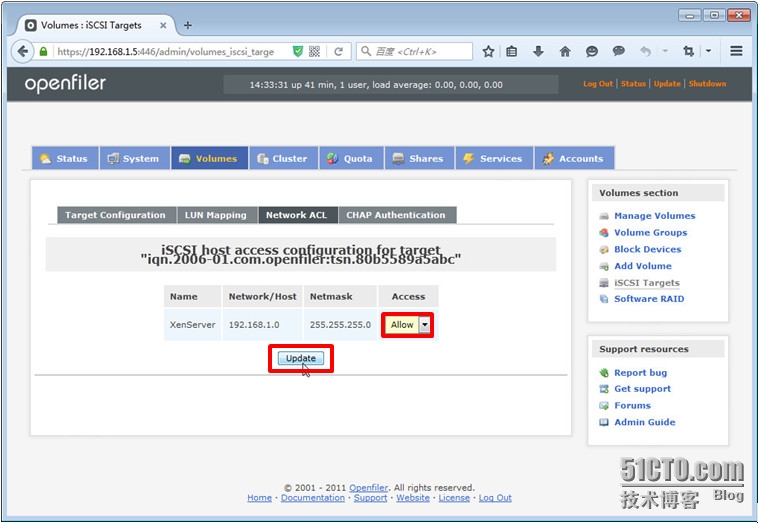Open the Accounts main tab
This screenshot has height=523, width=758.
pyautogui.click(x=575, y=158)
